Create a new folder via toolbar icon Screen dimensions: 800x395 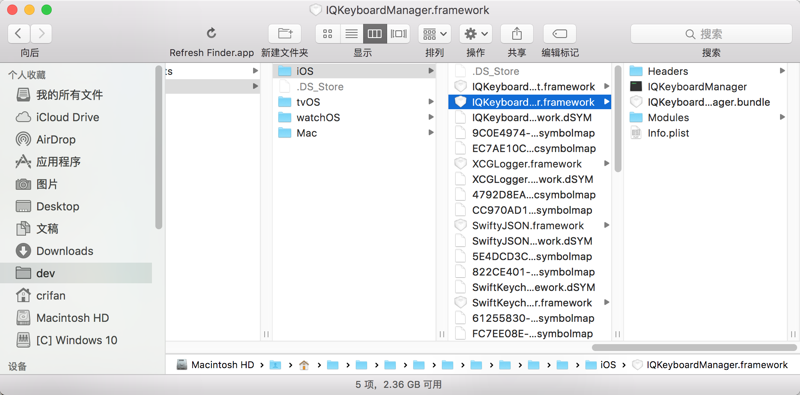[x=285, y=34]
